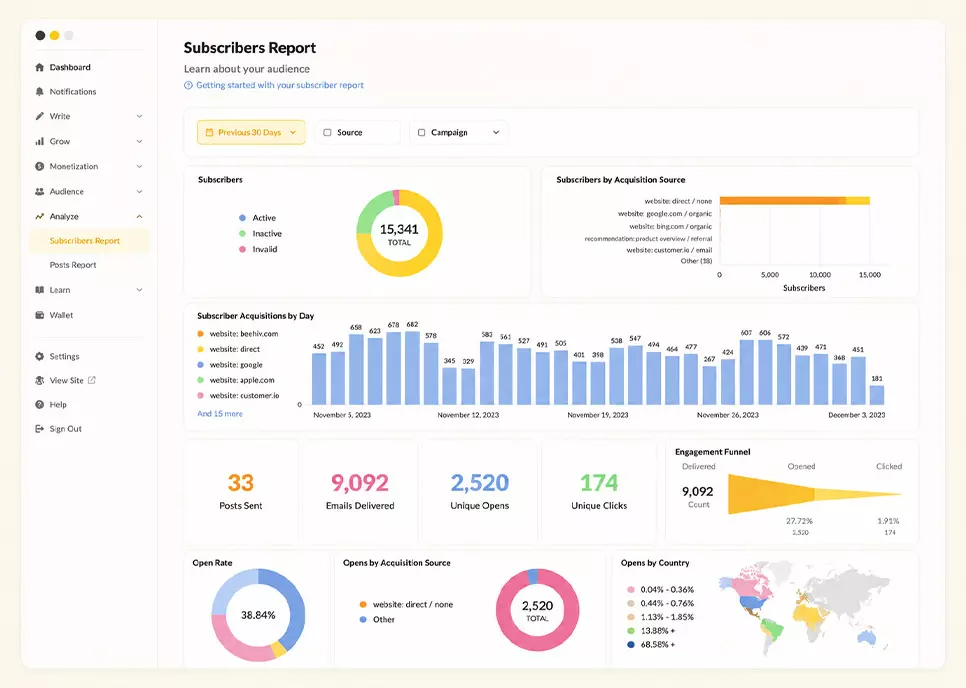Open the Subscribers Report menu item
Image resolution: width=966 pixels, height=688 pixels.
pyautogui.click(x=89, y=241)
